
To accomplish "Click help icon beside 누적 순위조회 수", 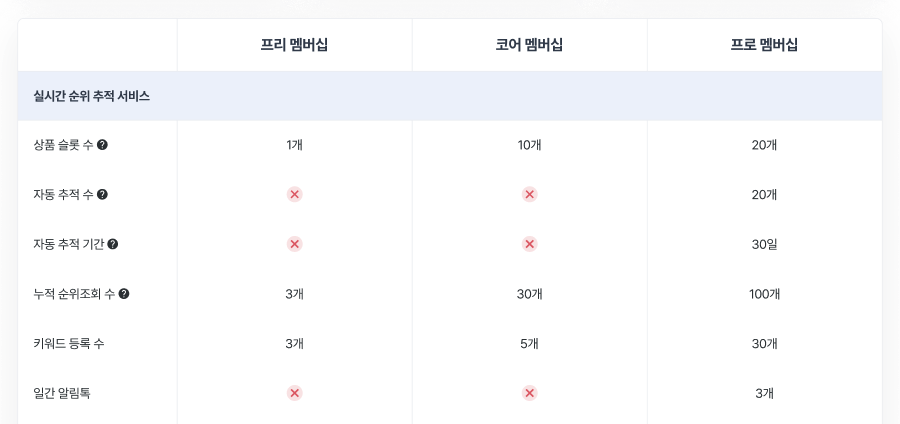I will tap(124, 294).
